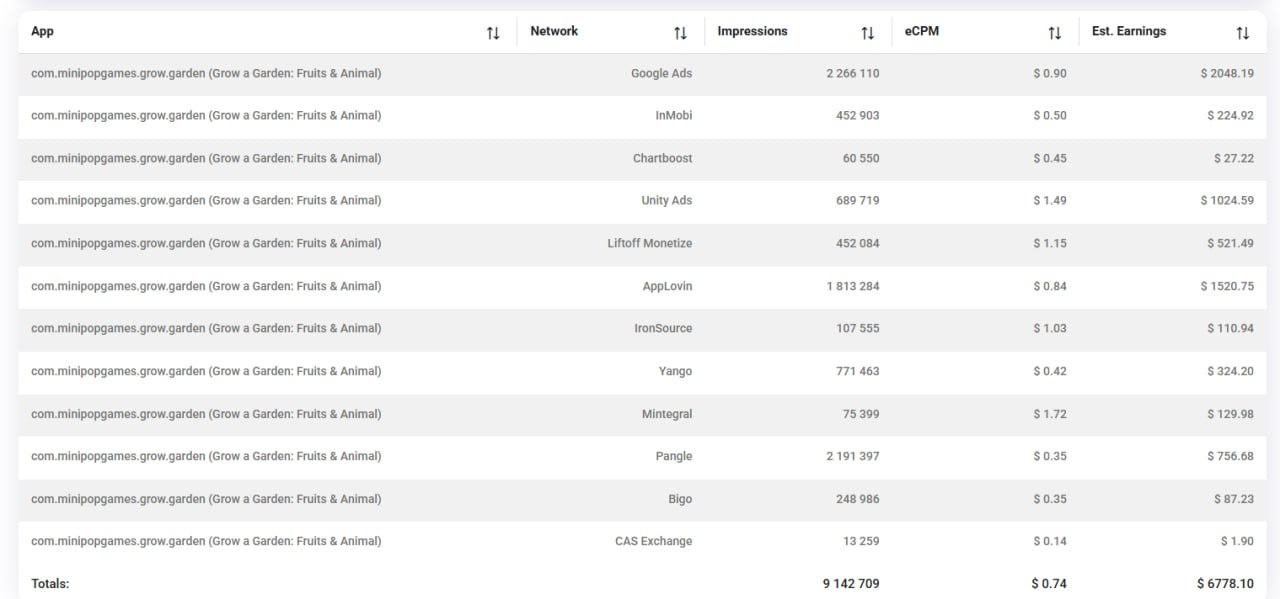This screenshot has height=599, width=1280.
Task: Click the Network column header label
Action: (554, 31)
